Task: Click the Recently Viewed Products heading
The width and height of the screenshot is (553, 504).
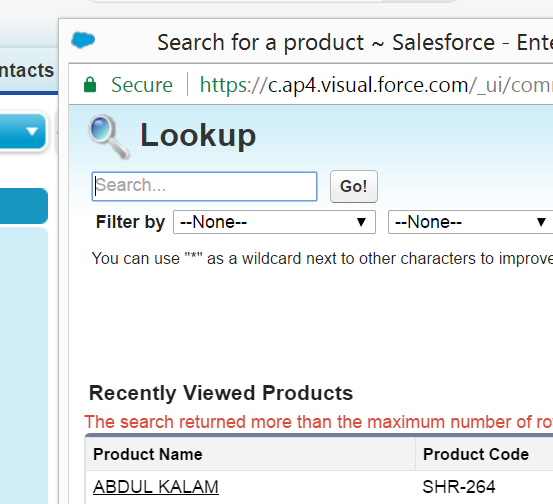Action: tap(221, 393)
